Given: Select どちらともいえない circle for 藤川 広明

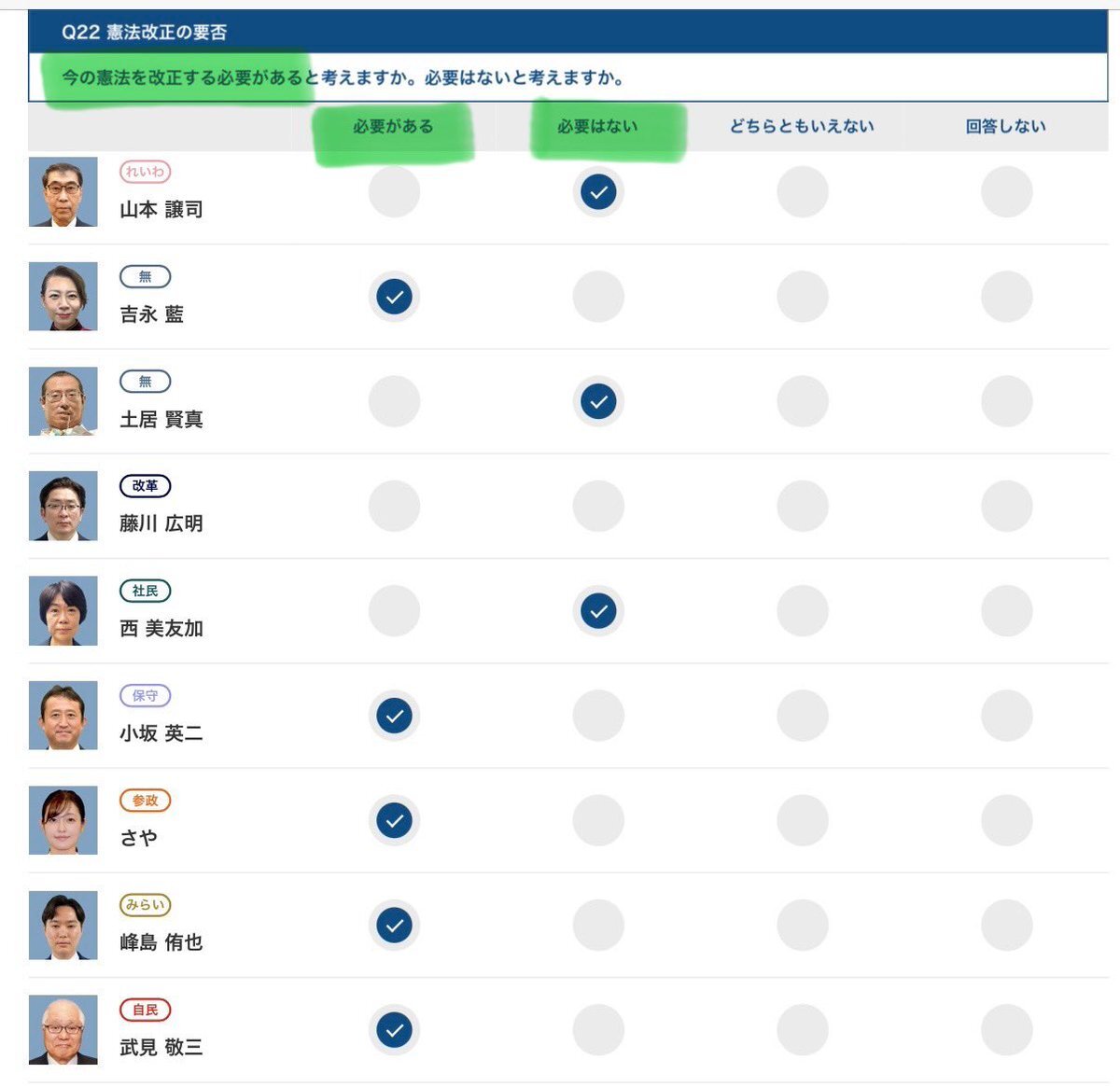Looking at the screenshot, I should pos(803,507).
